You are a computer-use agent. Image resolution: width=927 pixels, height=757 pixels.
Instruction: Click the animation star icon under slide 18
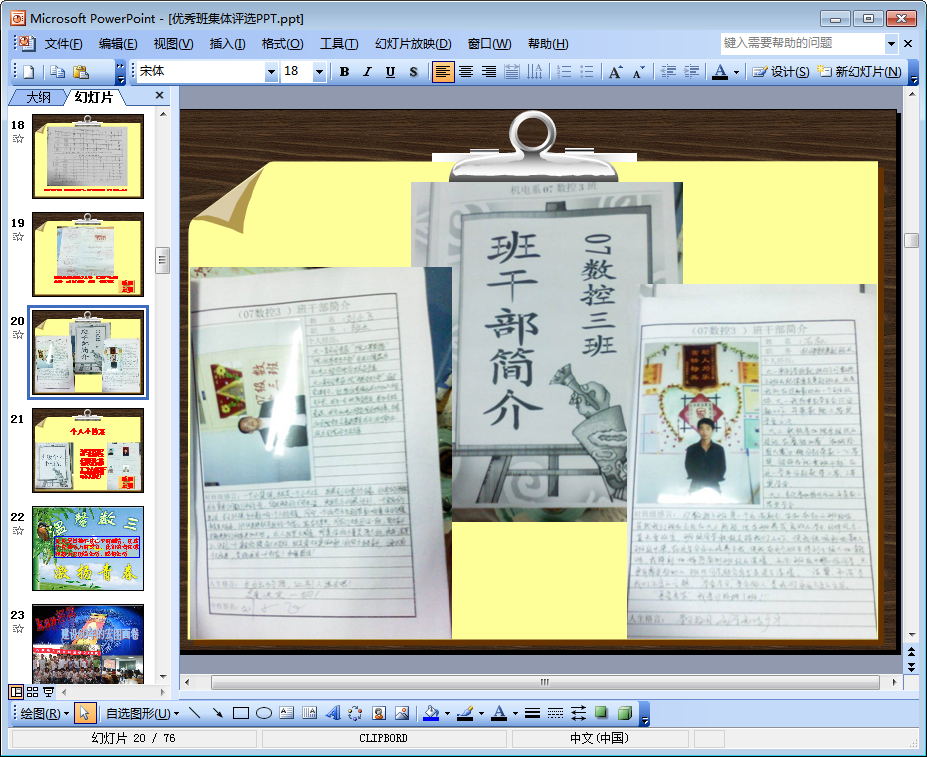coord(18,139)
